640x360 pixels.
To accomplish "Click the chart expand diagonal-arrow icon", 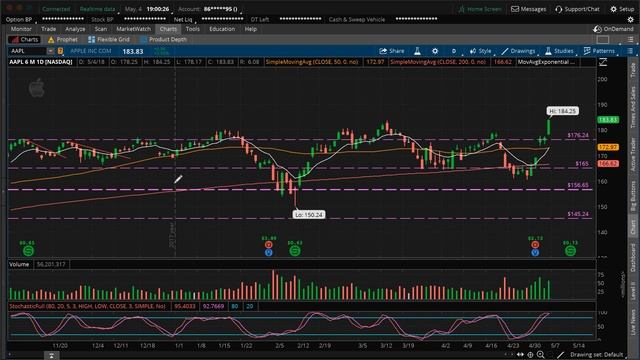I will (603, 62).
